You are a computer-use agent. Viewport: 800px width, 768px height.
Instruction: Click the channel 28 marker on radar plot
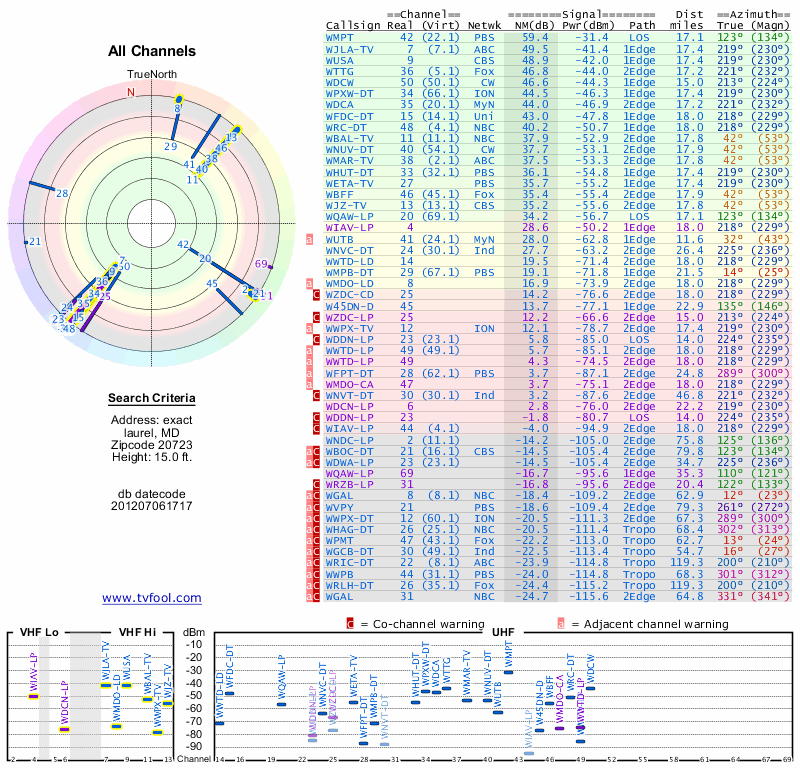click(x=62, y=193)
